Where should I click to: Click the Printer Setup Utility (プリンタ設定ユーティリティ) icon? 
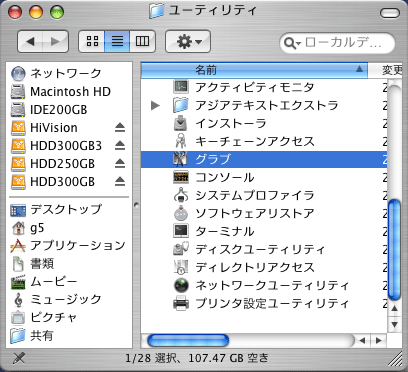(x=181, y=303)
